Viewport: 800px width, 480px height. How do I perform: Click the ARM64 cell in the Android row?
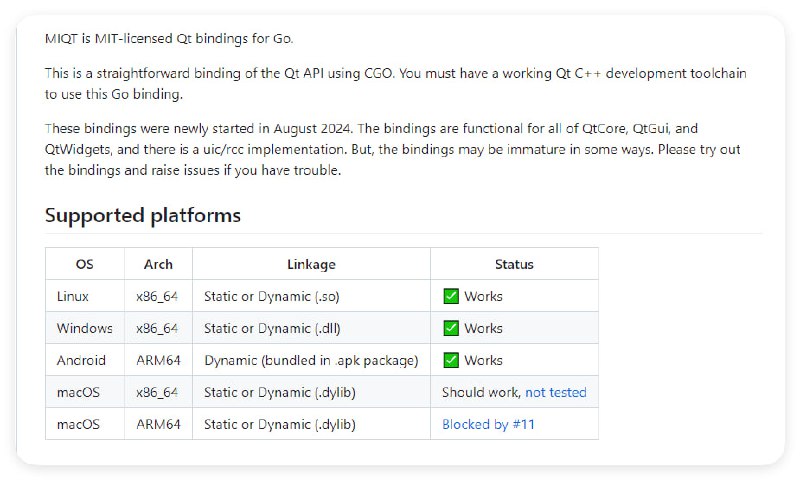[x=158, y=360]
